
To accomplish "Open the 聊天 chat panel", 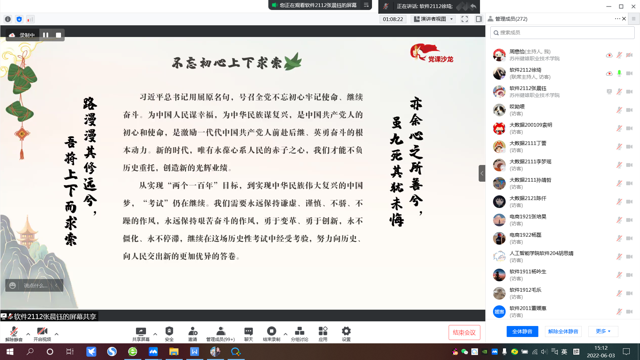I will tap(248, 333).
